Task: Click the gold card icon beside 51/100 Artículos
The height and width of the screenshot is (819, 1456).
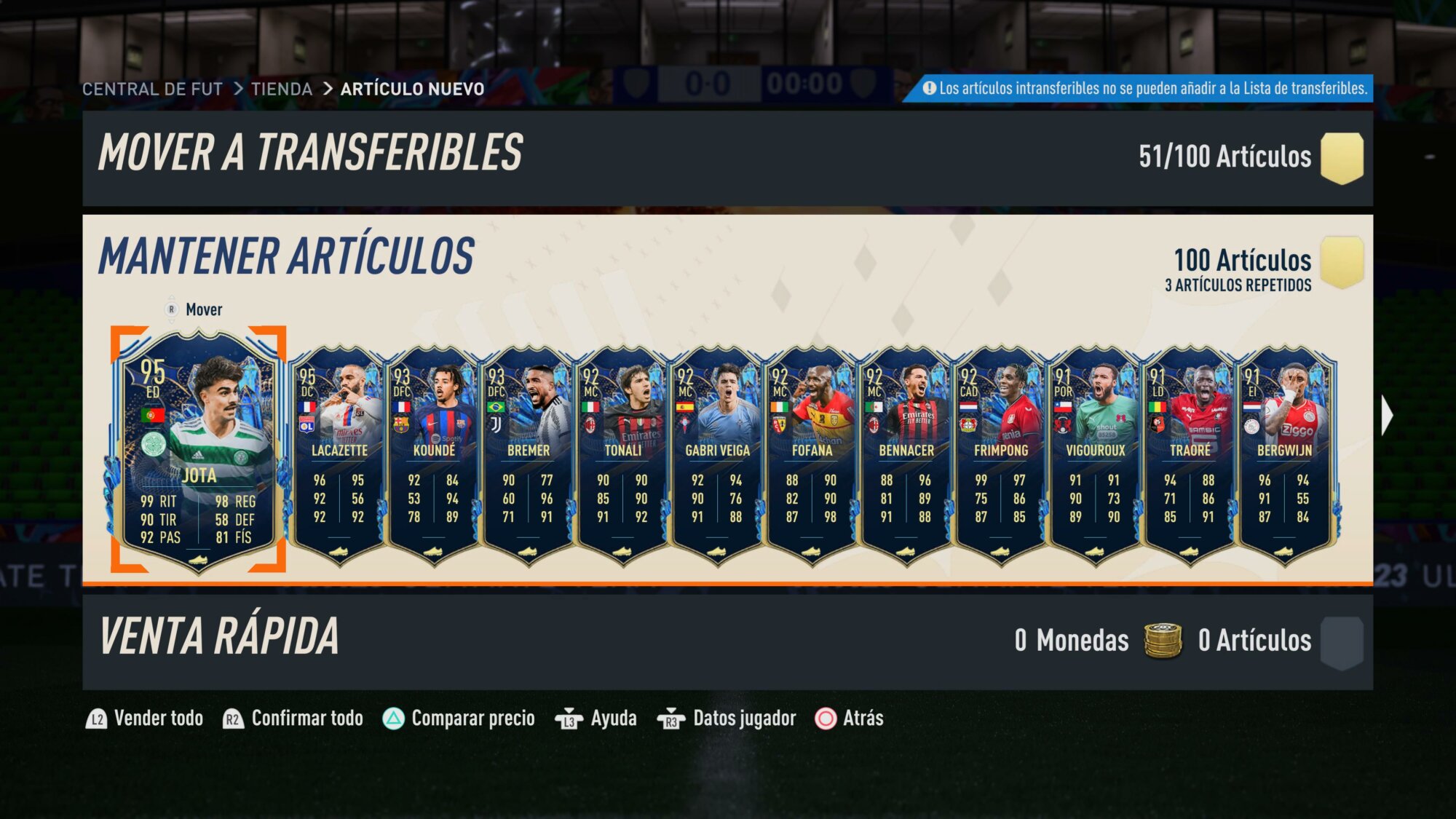Action: (x=1342, y=158)
